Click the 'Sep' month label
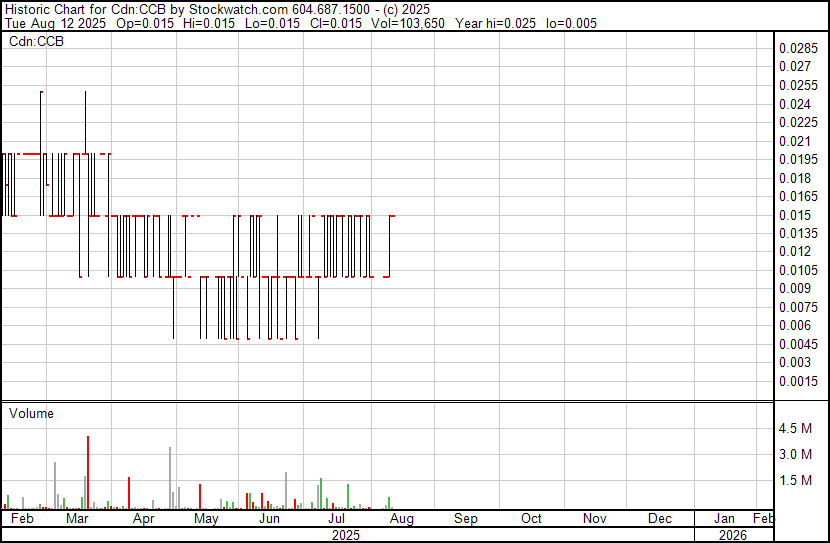Screen dimensions: 830x543 pyautogui.click(x=466, y=518)
